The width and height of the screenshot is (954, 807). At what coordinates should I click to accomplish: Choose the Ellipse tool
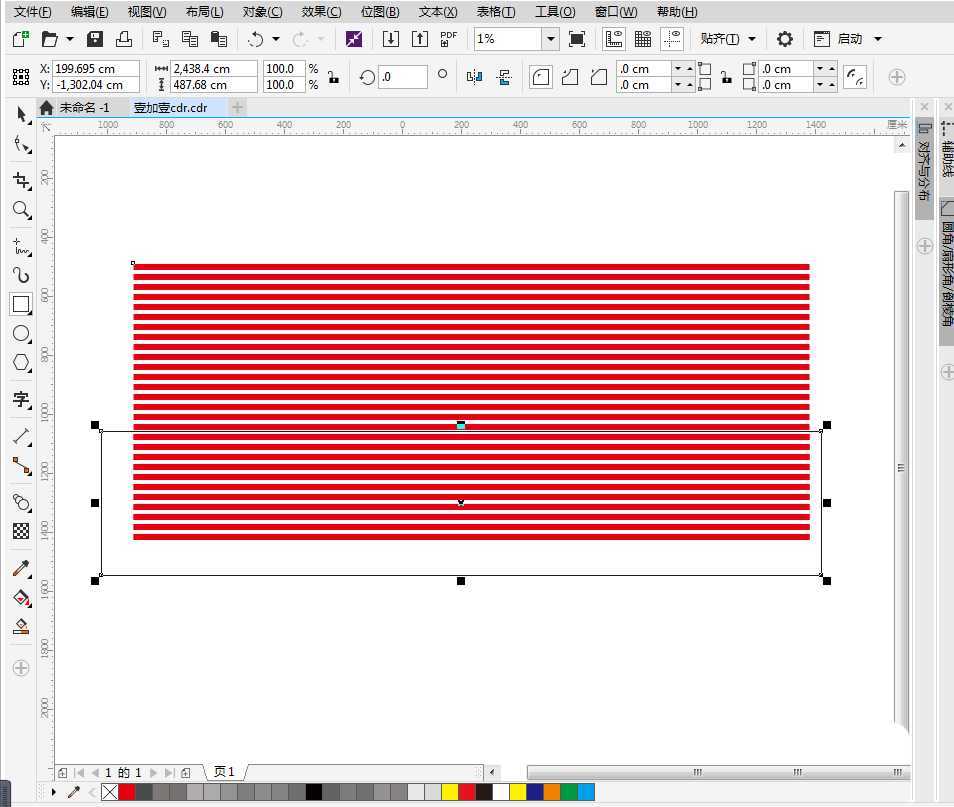[21, 334]
